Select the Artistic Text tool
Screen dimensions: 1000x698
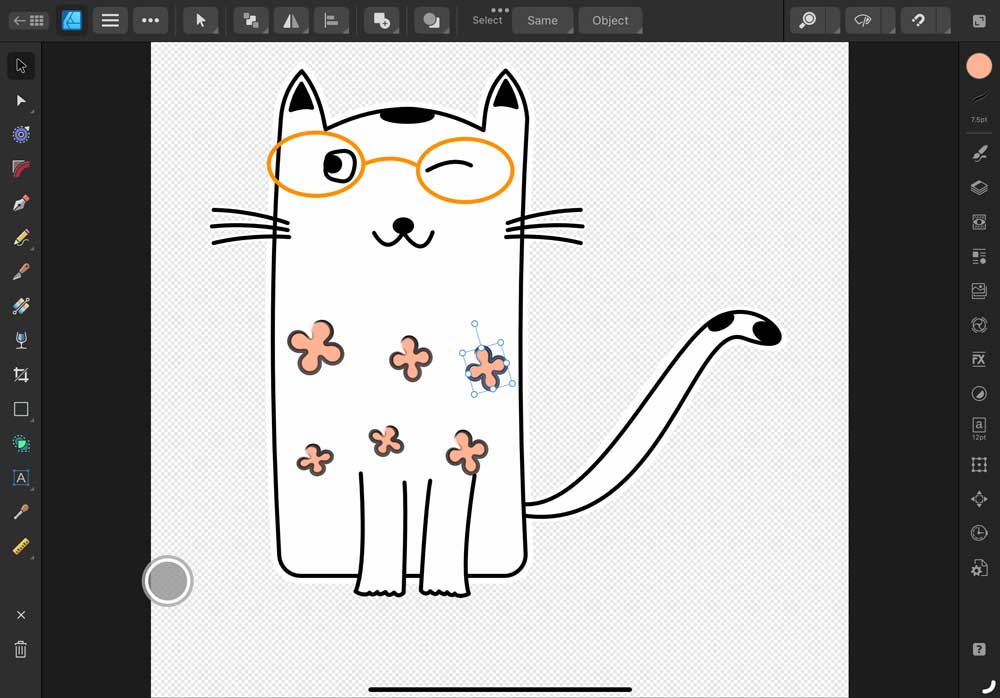tap(21, 478)
